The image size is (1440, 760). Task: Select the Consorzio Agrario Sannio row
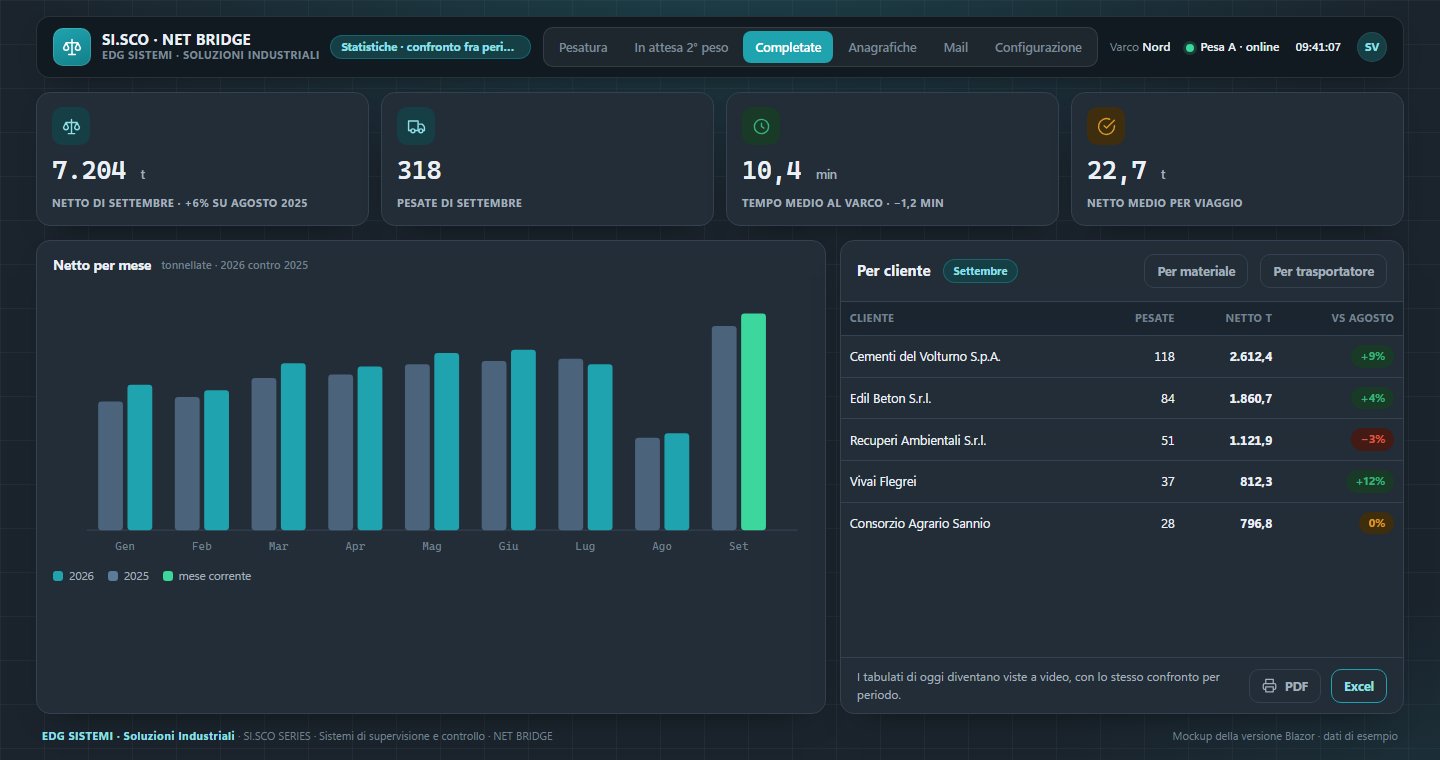click(1121, 523)
